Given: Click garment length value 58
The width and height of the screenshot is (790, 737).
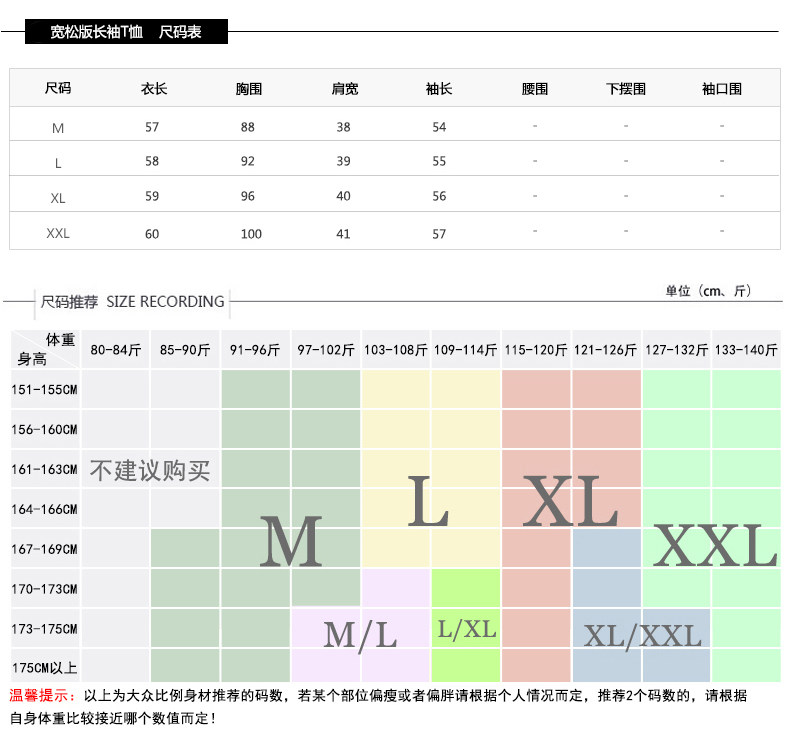Looking at the screenshot, I should [x=152, y=161].
